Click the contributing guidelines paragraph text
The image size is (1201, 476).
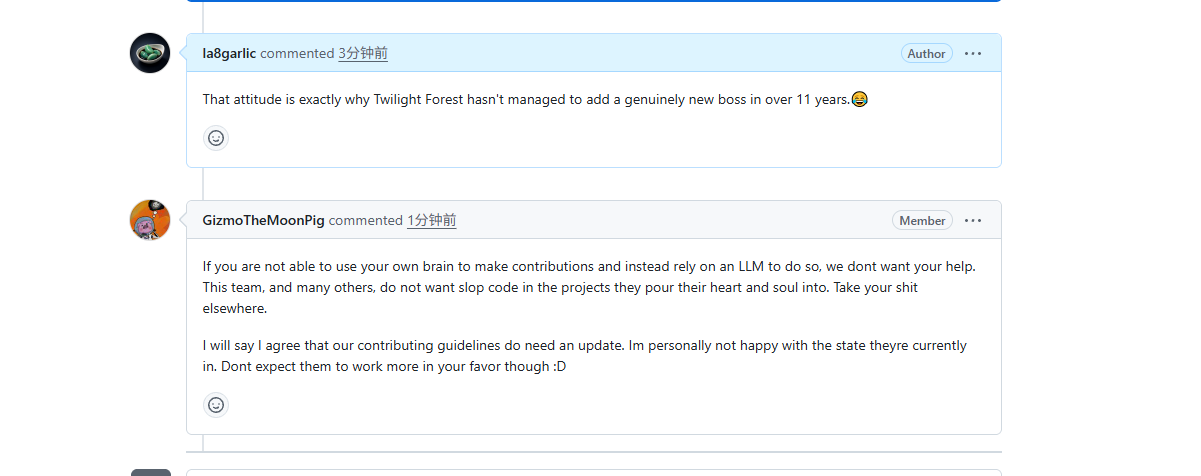pyautogui.click(x=584, y=355)
